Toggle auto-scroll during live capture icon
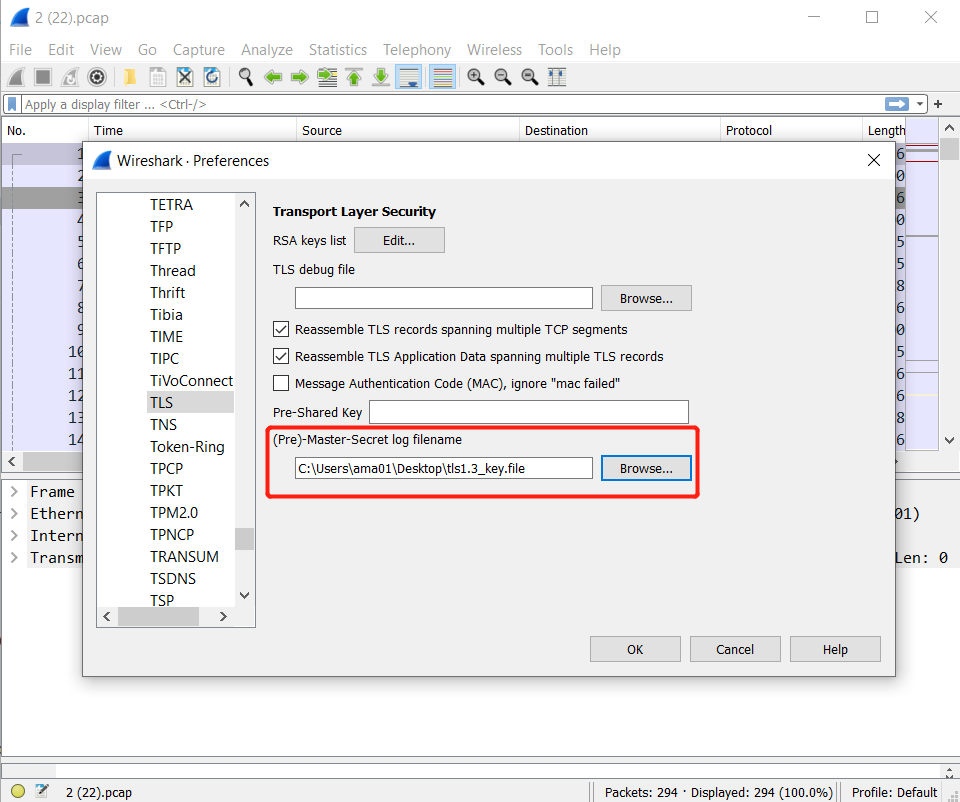 (x=408, y=77)
